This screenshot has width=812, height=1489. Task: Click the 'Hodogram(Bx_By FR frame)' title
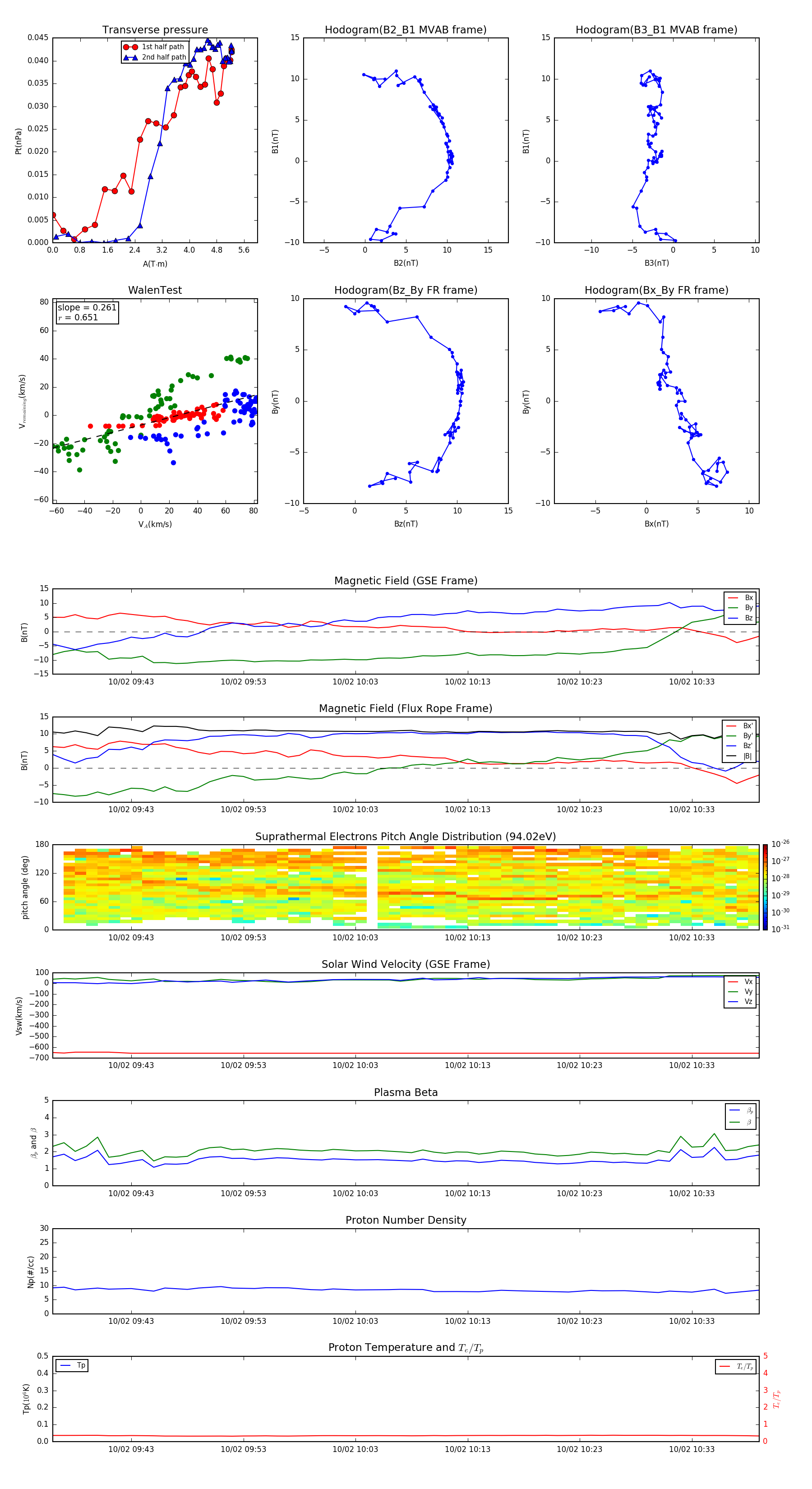[656, 290]
